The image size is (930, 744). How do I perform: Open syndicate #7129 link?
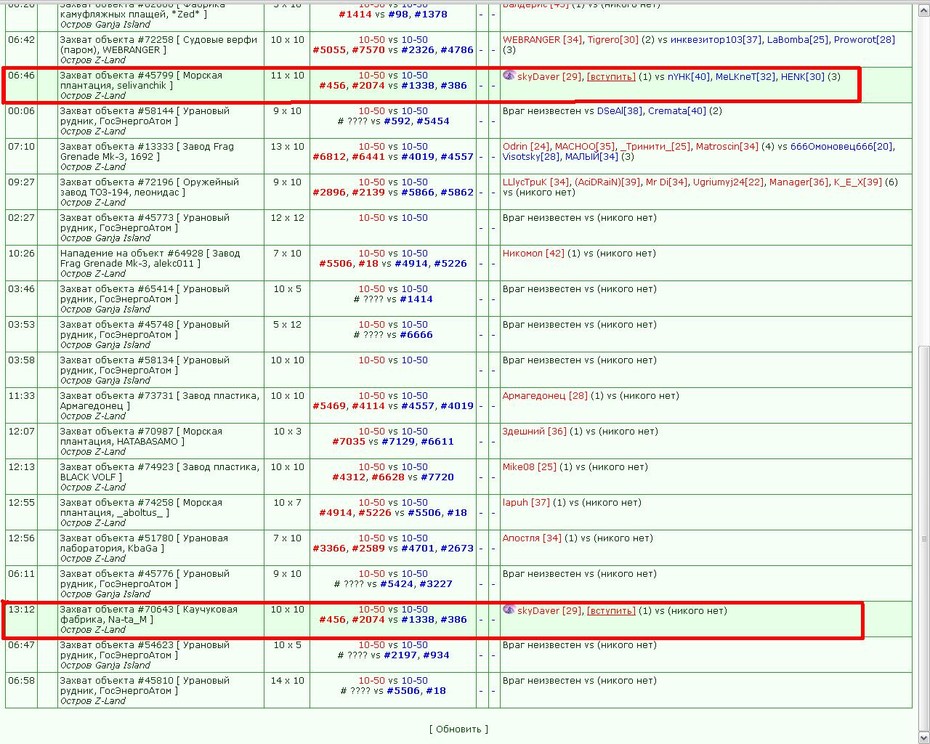(398, 441)
